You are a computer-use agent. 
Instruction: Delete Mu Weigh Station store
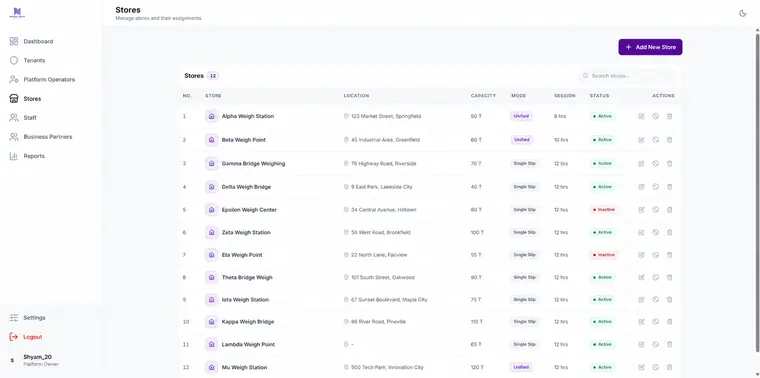coord(669,367)
